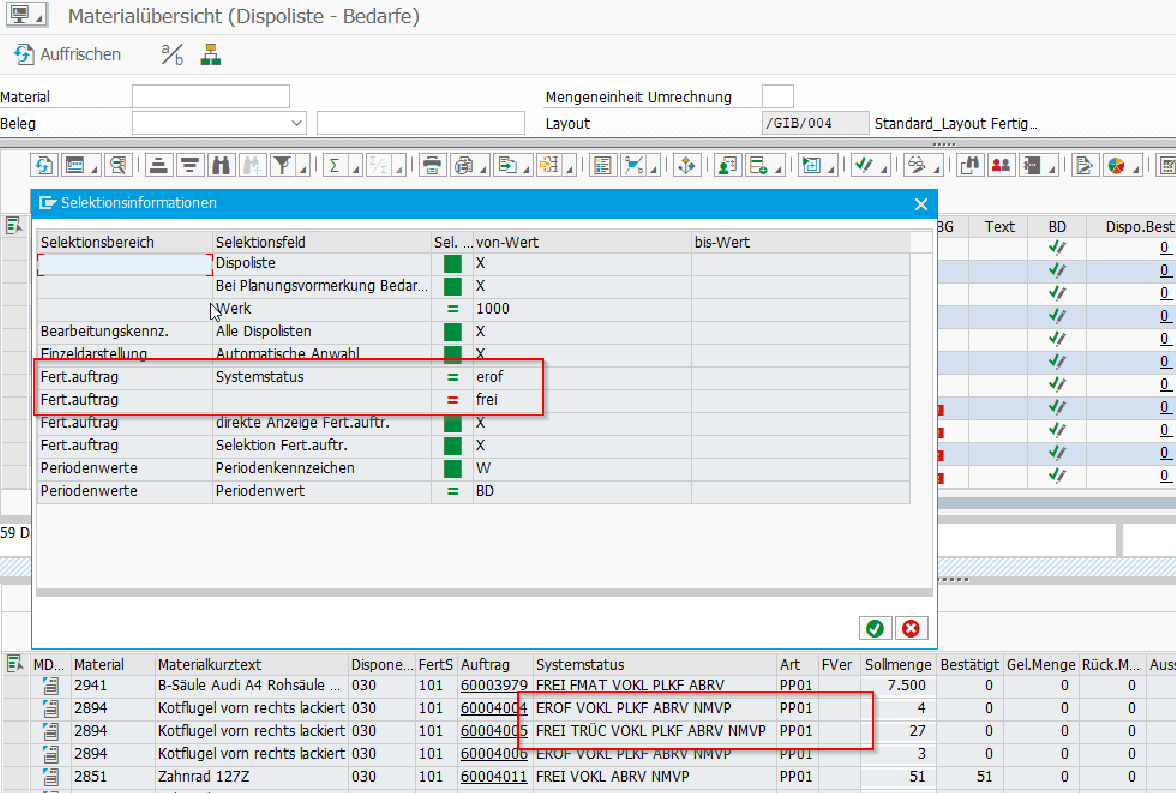Open order link 60003979

493,685
